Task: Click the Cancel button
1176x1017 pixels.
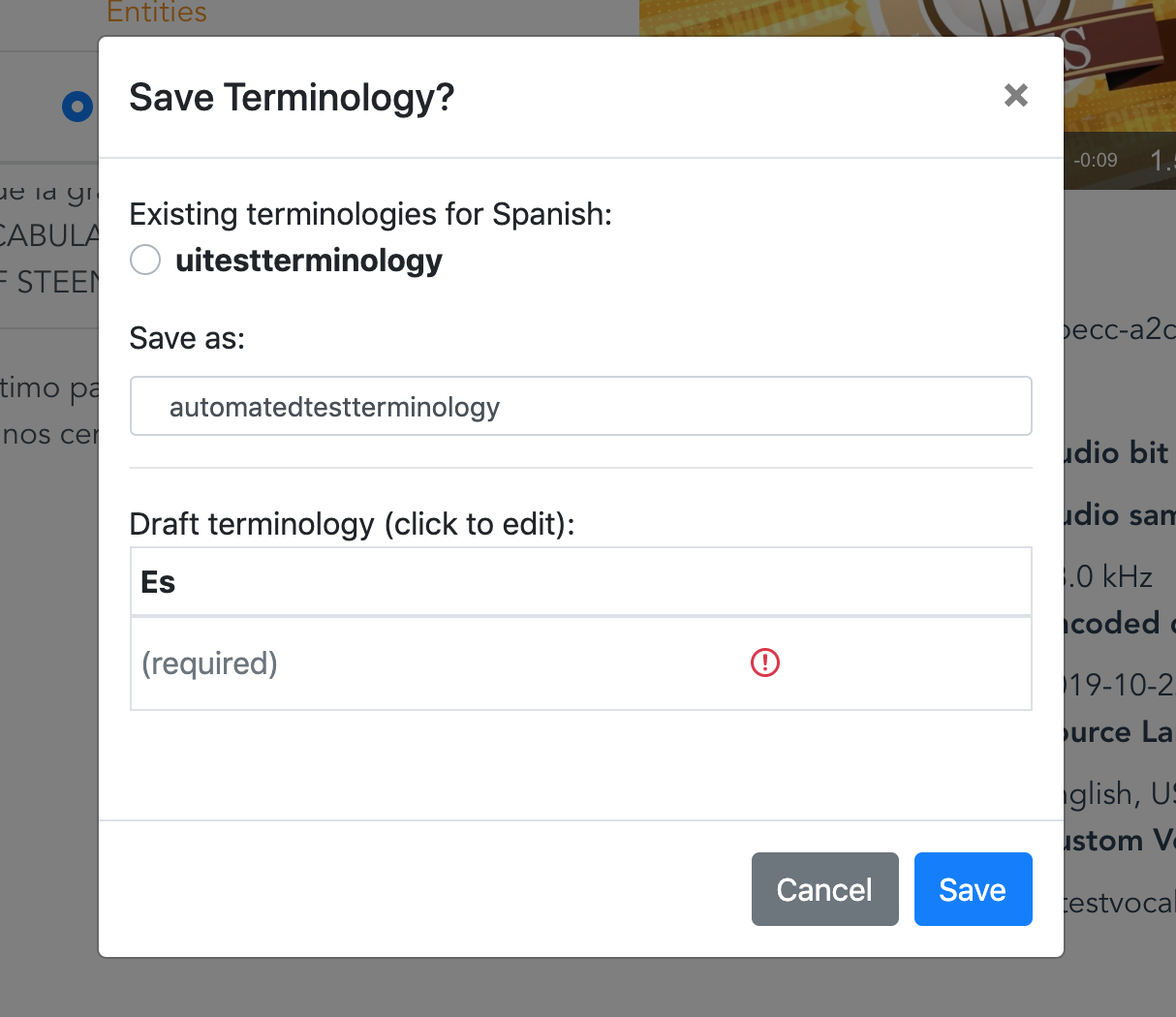Action: click(824, 888)
